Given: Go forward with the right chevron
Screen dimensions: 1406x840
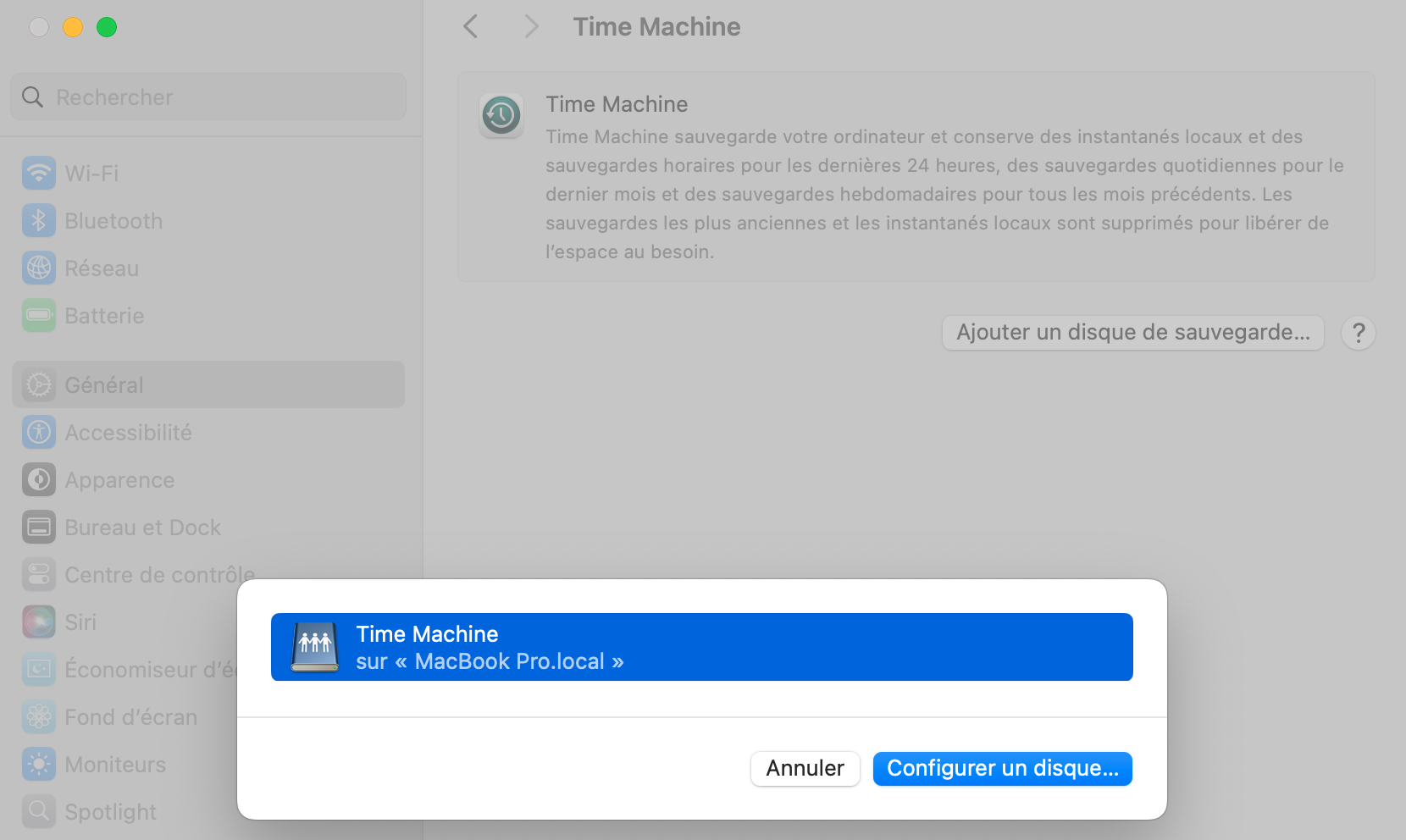Looking at the screenshot, I should pos(531,27).
